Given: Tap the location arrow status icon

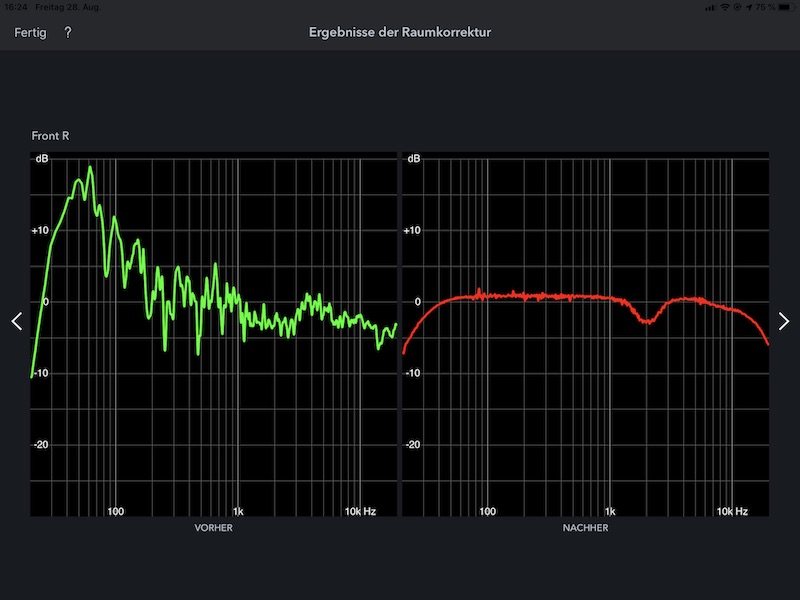Looking at the screenshot, I should click(x=749, y=7).
